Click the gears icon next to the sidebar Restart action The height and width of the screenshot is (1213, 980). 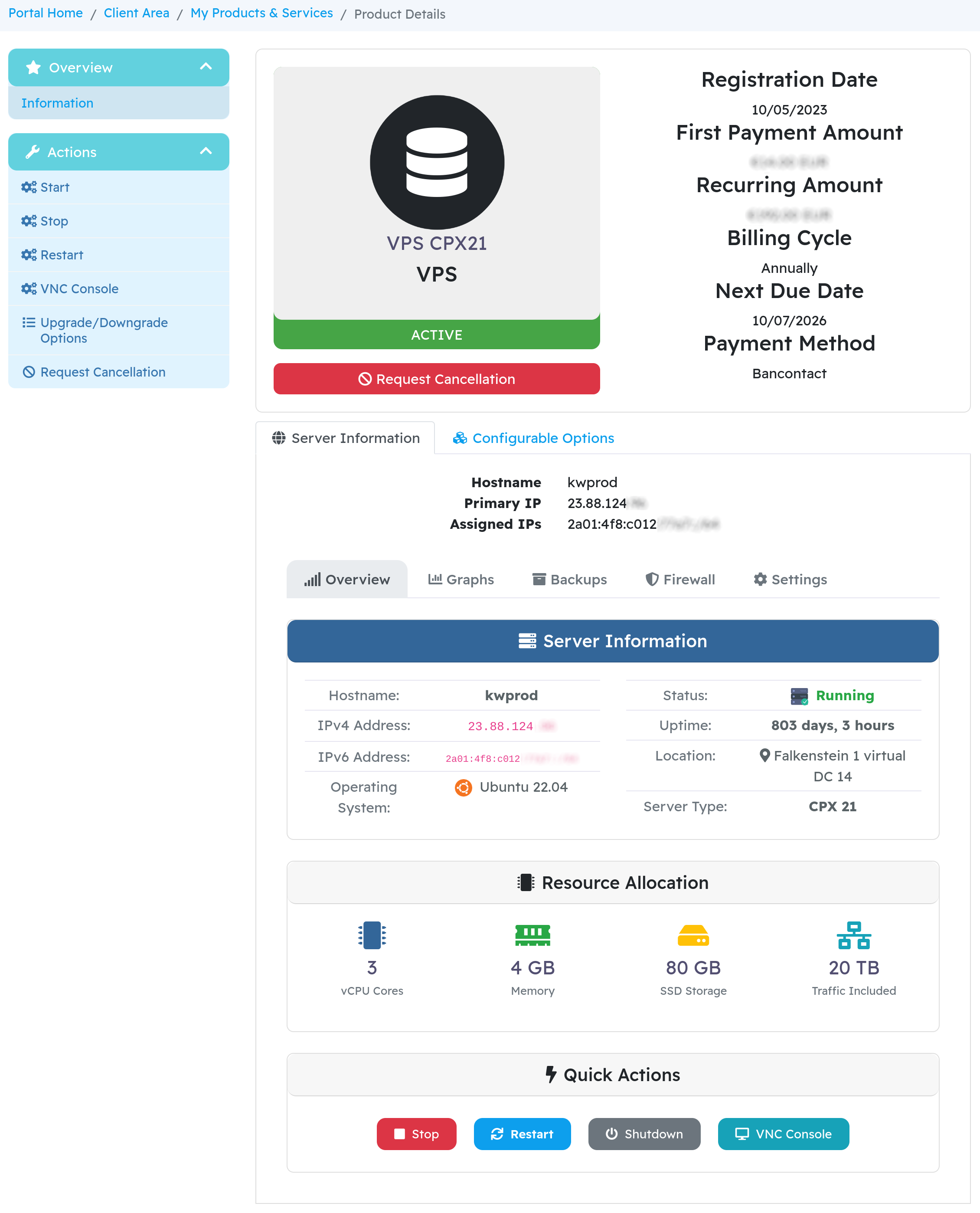(x=29, y=255)
